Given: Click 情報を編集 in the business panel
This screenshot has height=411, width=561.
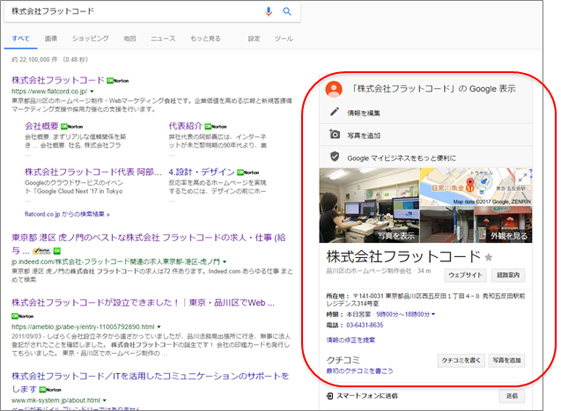Looking at the screenshot, I should [x=364, y=113].
